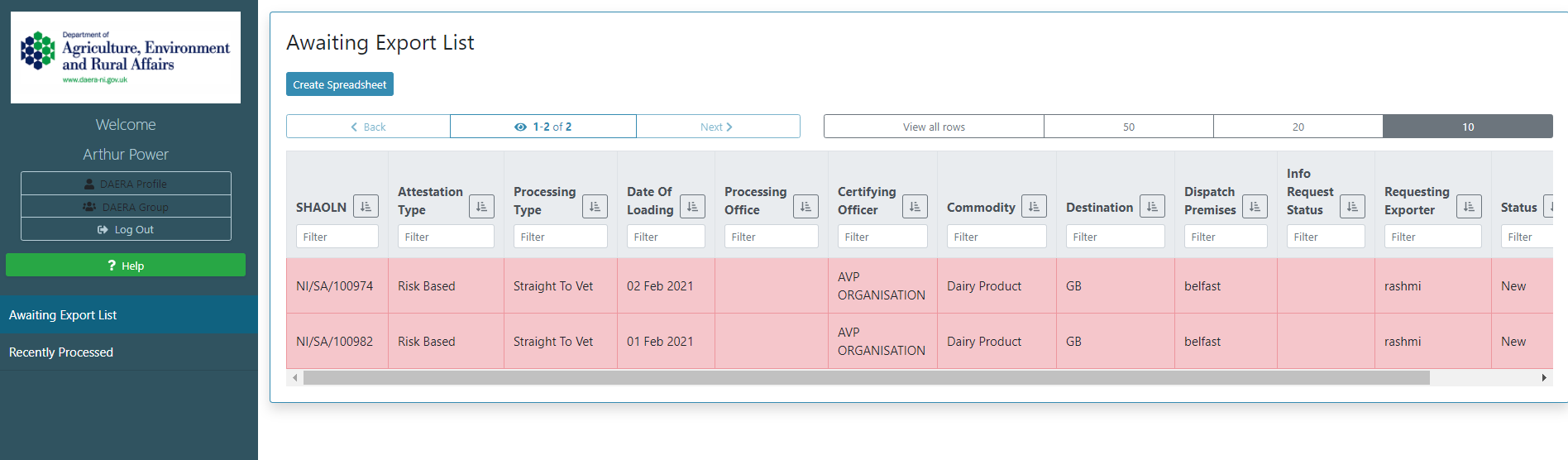Click right arrow of horizontal scrollbar
Image resolution: width=1568 pixels, height=460 pixels.
pyautogui.click(x=1544, y=377)
